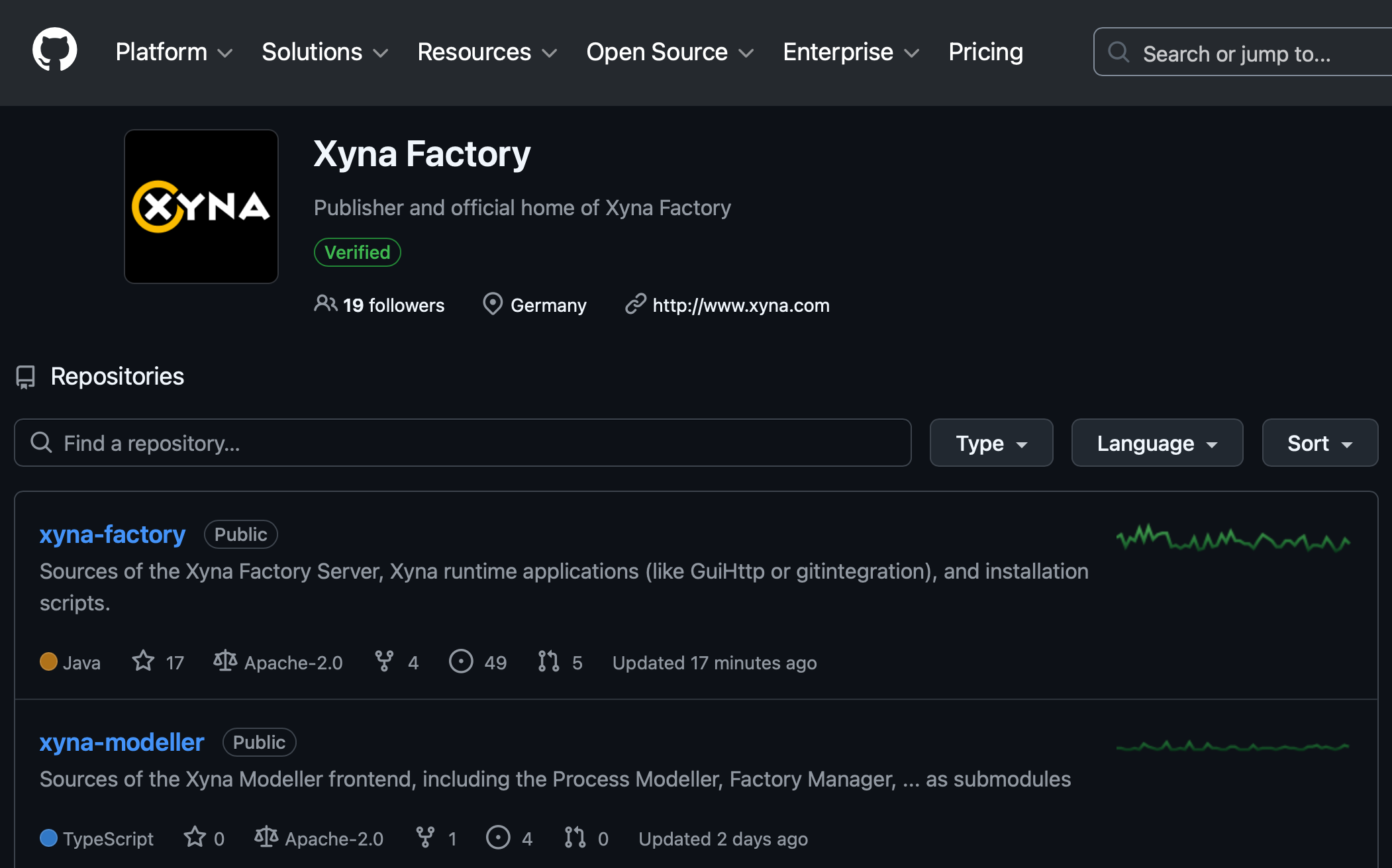1392x868 pixels.
Task: Click the xyna-modeller fork icon
Action: (x=425, y=837)
